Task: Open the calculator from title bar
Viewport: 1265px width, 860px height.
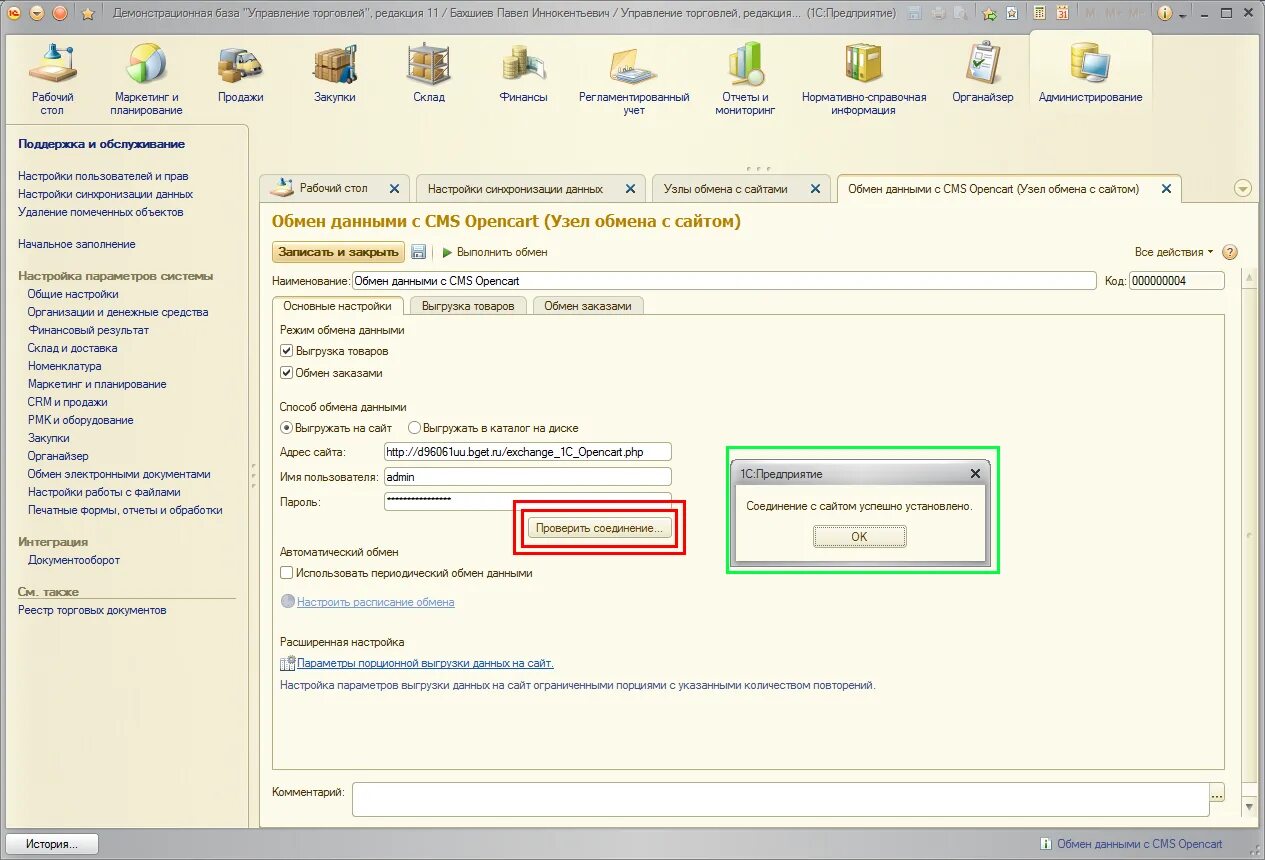Action: [1039, 13]
